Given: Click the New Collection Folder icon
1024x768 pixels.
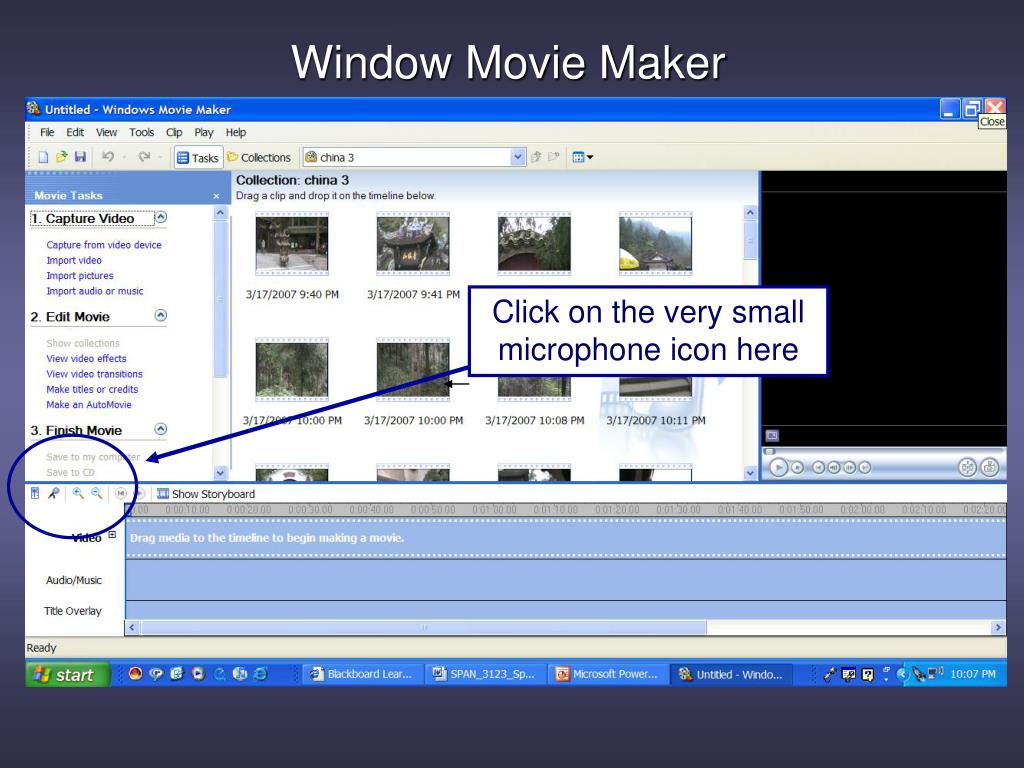Looking at the screenshot, I should pyautogui.click(x=554, y=157).
